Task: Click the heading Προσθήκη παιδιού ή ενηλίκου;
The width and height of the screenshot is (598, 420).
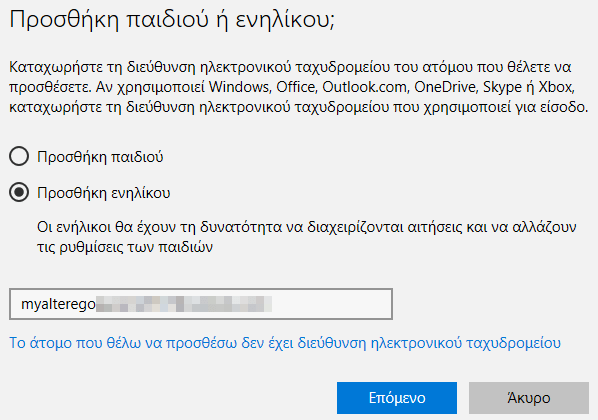Action: [x=172, y=19]
